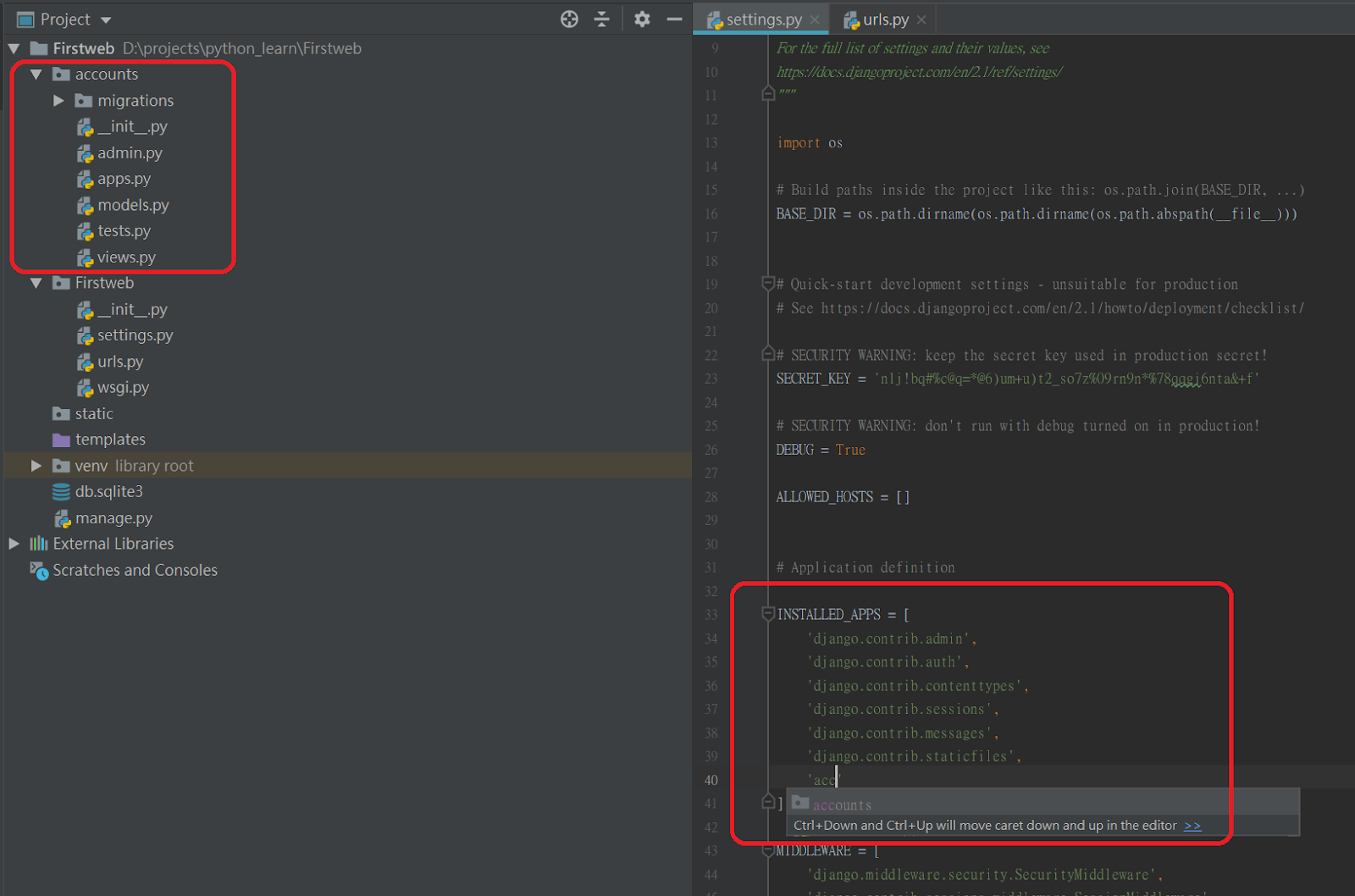Collapse all with the project toolbar icon
This screenshot has height=896, width=1355.
602,19
